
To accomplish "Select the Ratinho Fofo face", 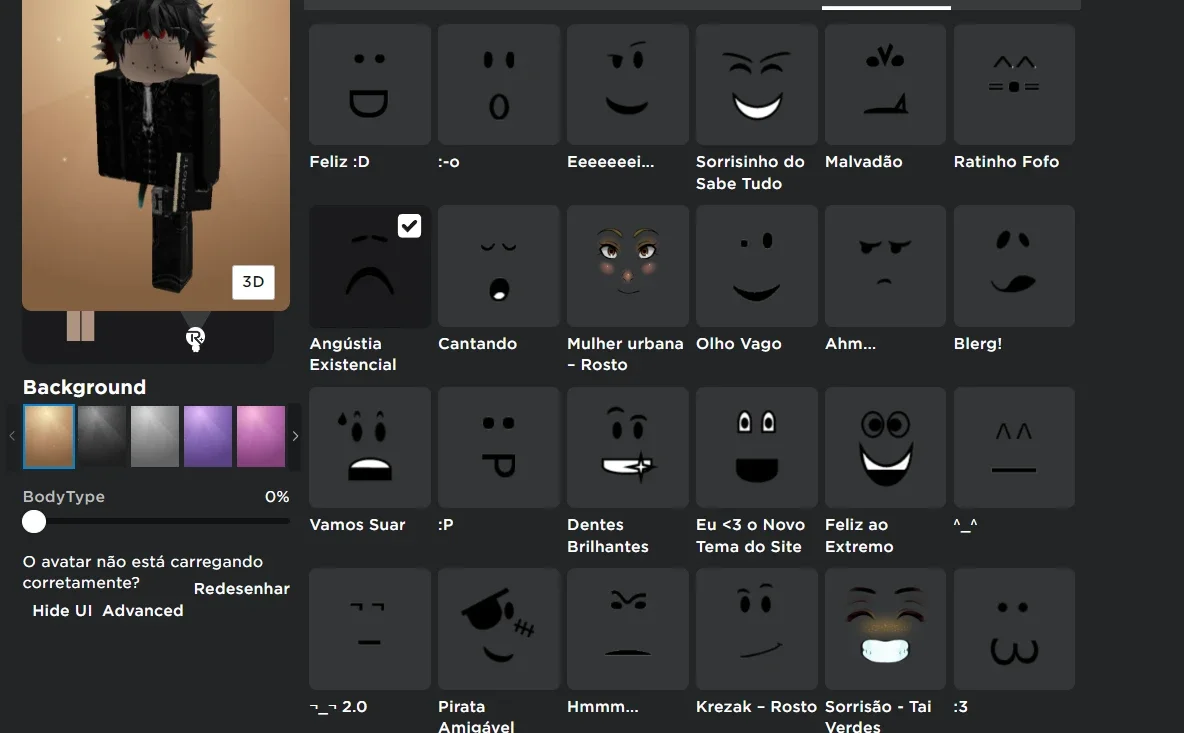I will [x=1014, y=85].
